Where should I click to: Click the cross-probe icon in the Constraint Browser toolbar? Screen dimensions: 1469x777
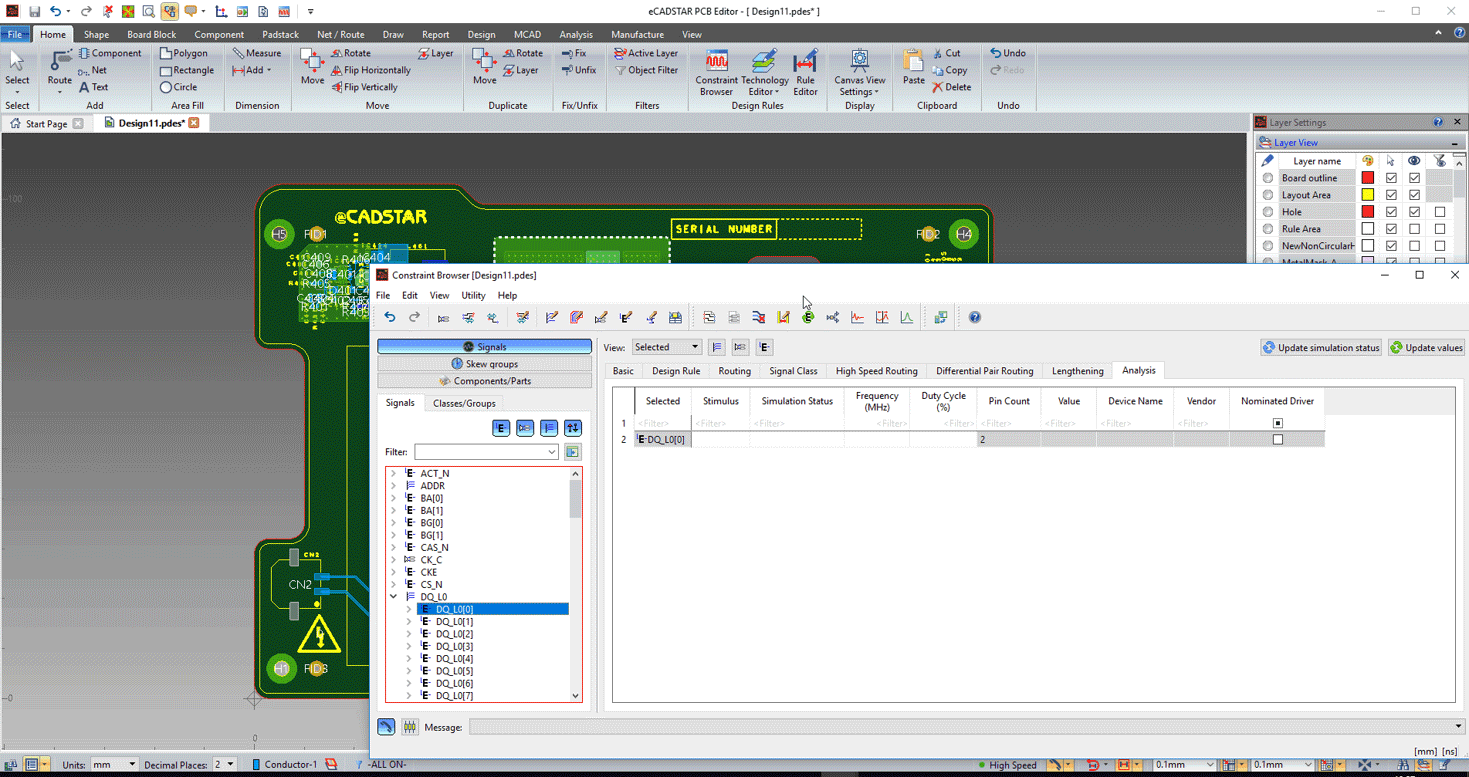tap(941, 318)
